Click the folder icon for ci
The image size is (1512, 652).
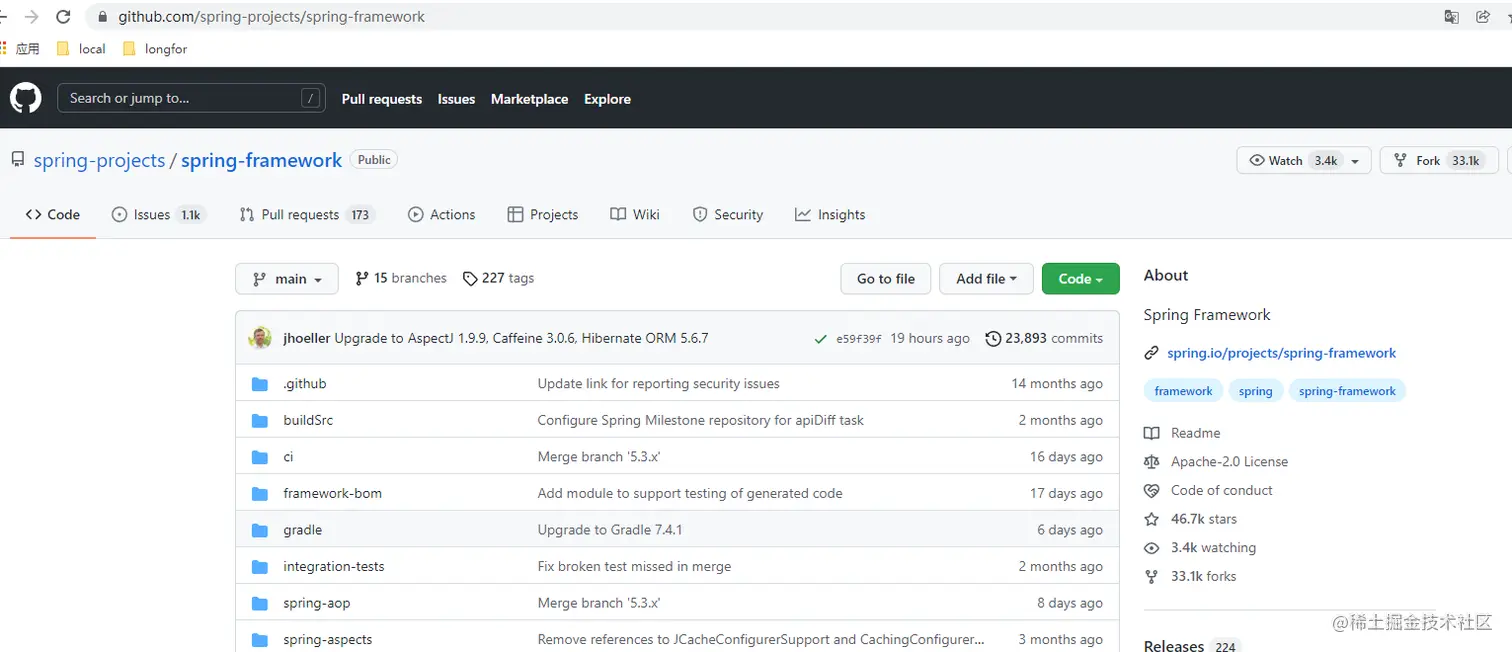pos(260,457)
